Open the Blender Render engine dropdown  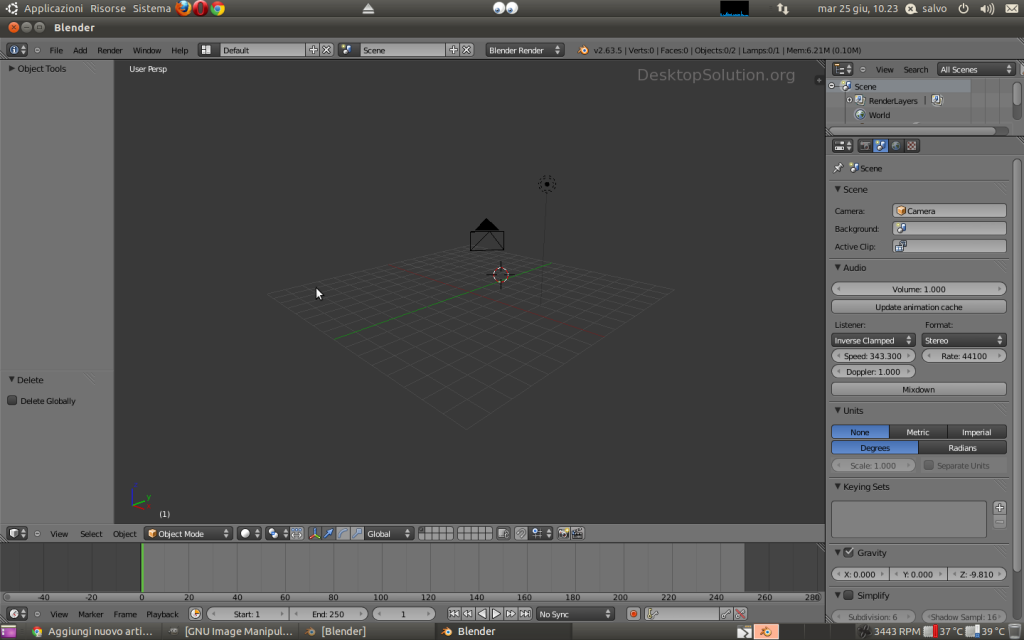[525, 50]
